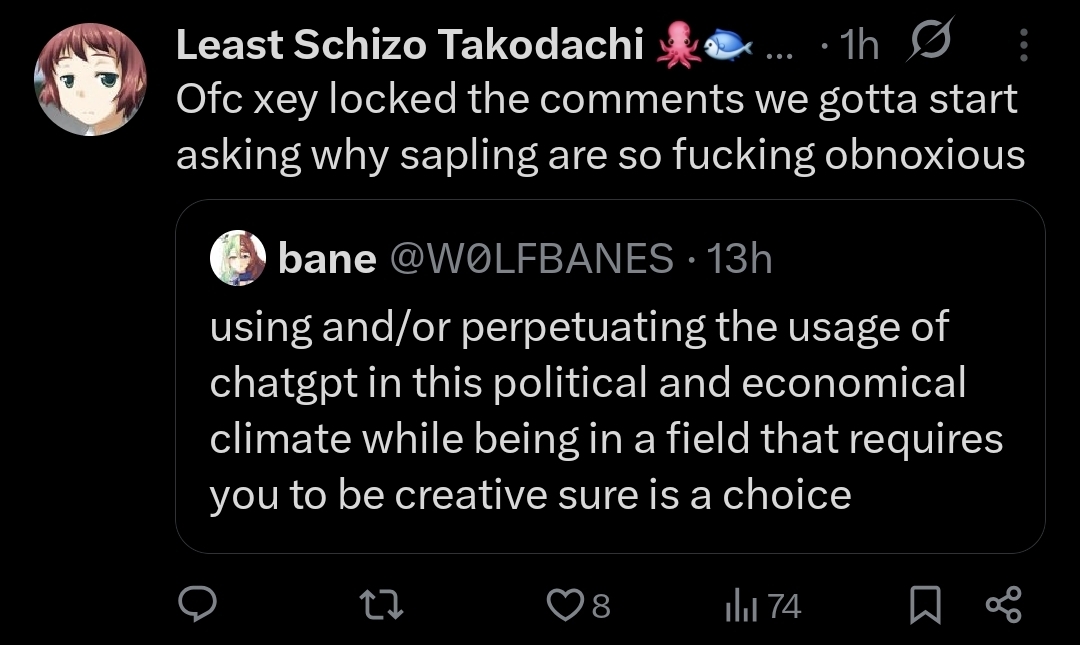The image size is (1080, 645).
Task: Open the reply speech bubble icon
Action: [x=198, y=604]
